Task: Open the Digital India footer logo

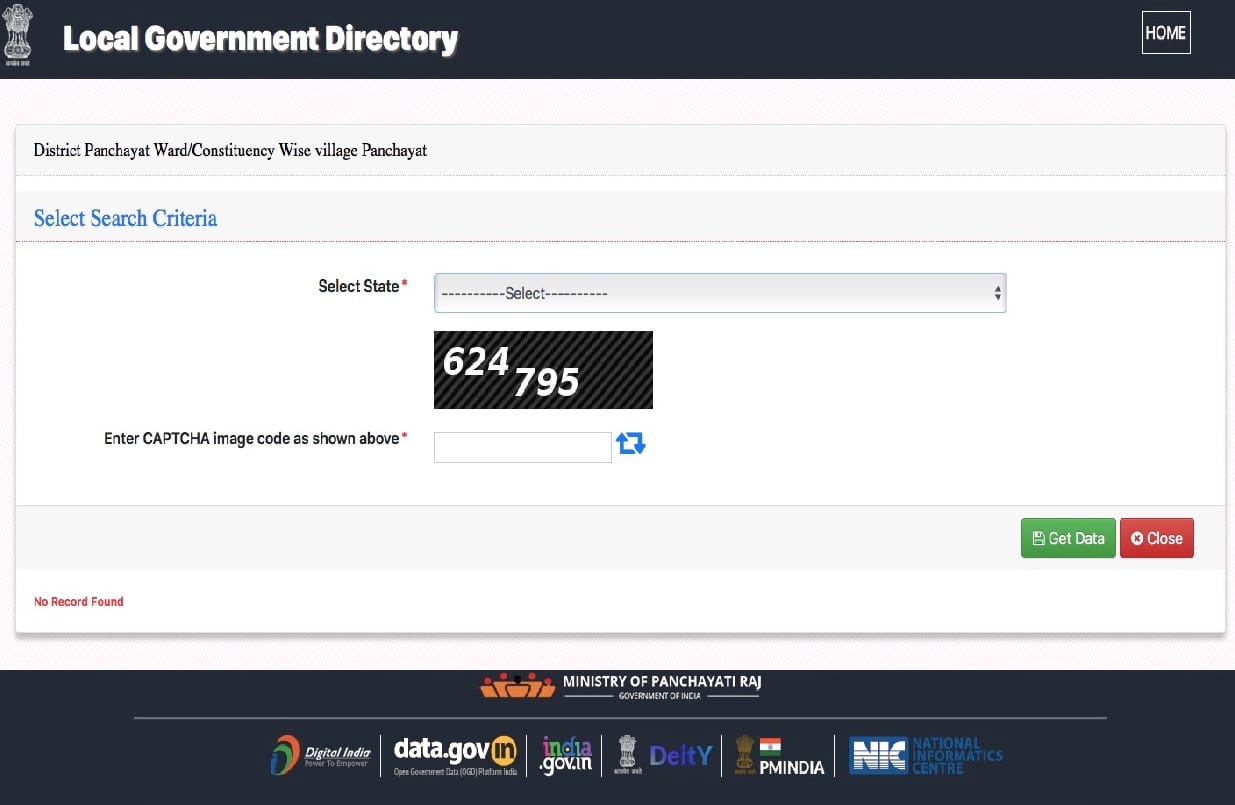Action: click(321, 755)
